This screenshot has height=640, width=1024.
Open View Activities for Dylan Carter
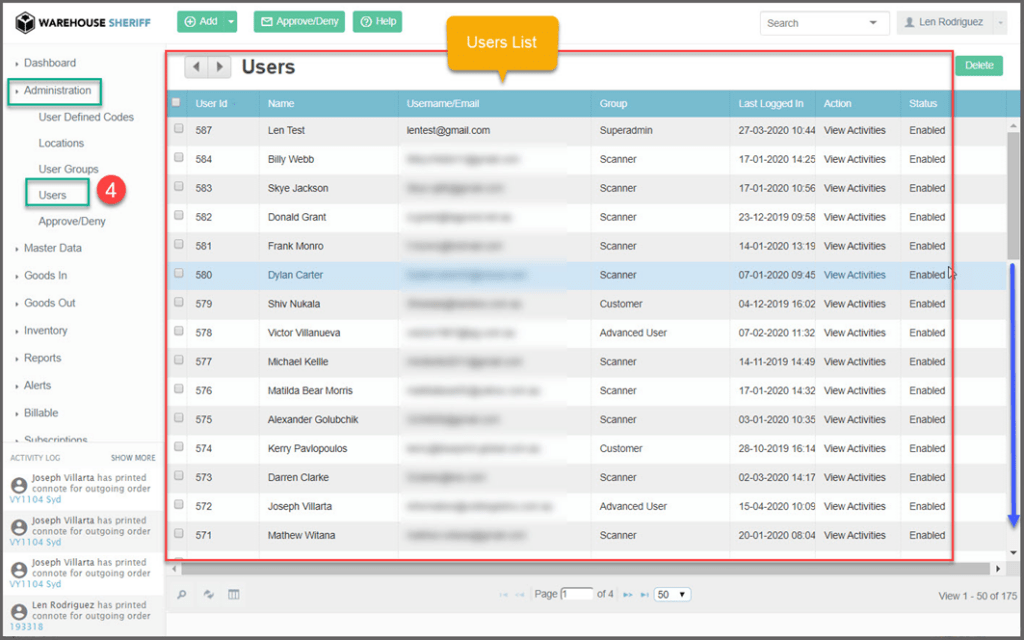(854, 275)
